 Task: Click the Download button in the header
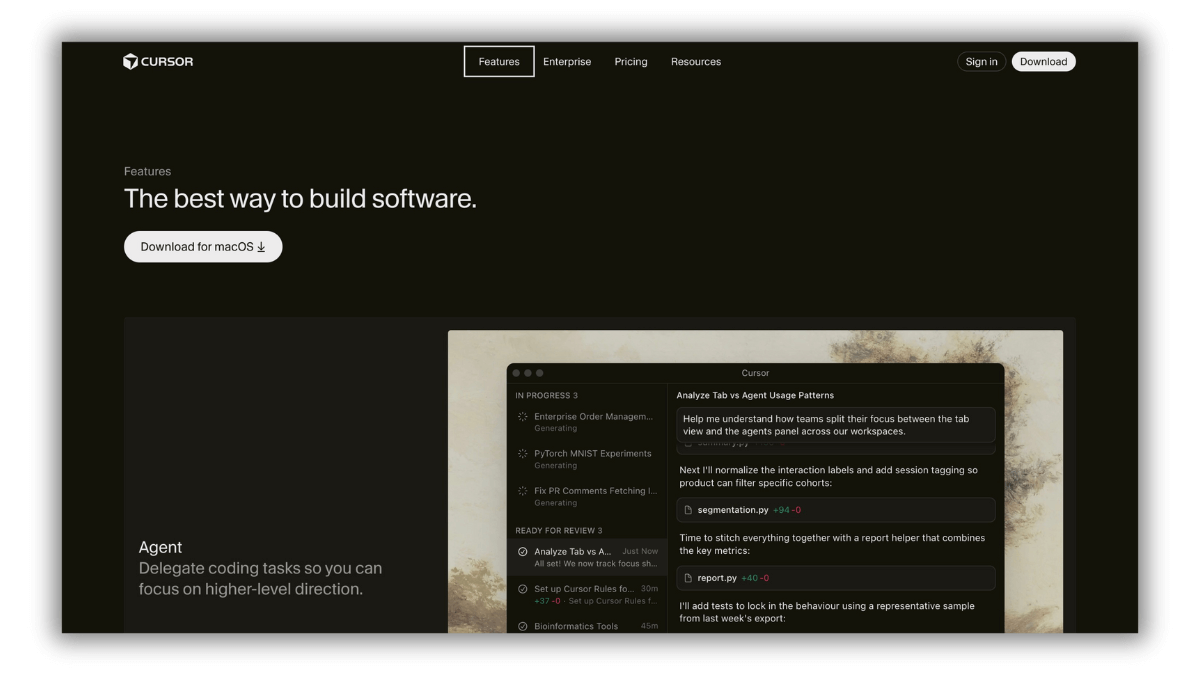[1043, 62]
